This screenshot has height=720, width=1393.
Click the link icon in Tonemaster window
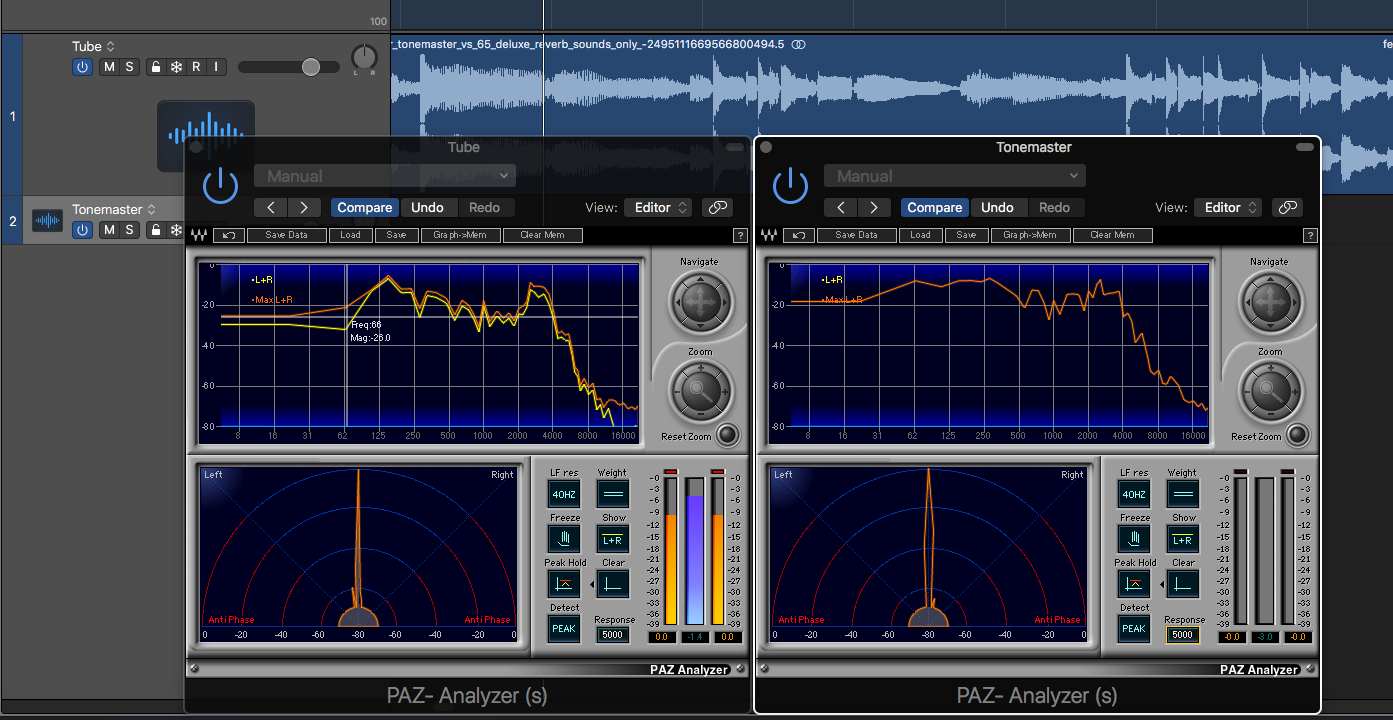pos(1287,207)
